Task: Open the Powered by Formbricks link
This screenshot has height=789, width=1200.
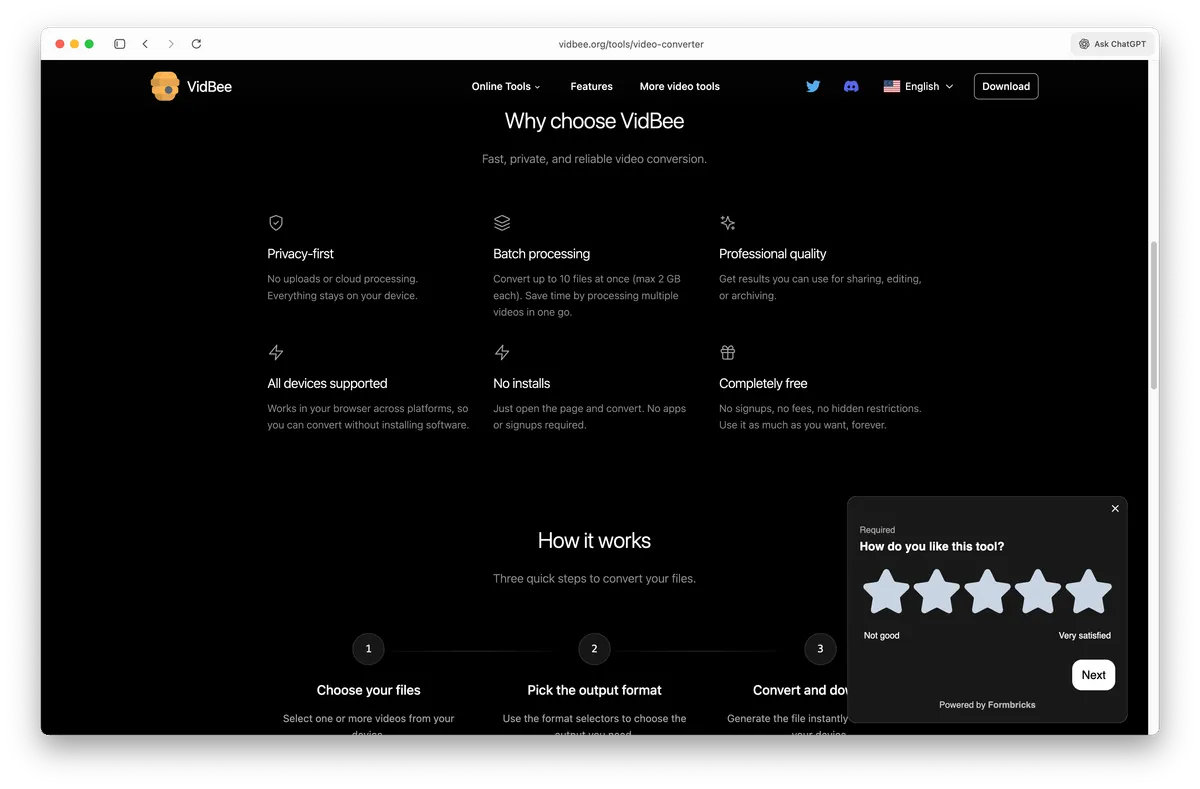Action: click(x=987, y=704)
